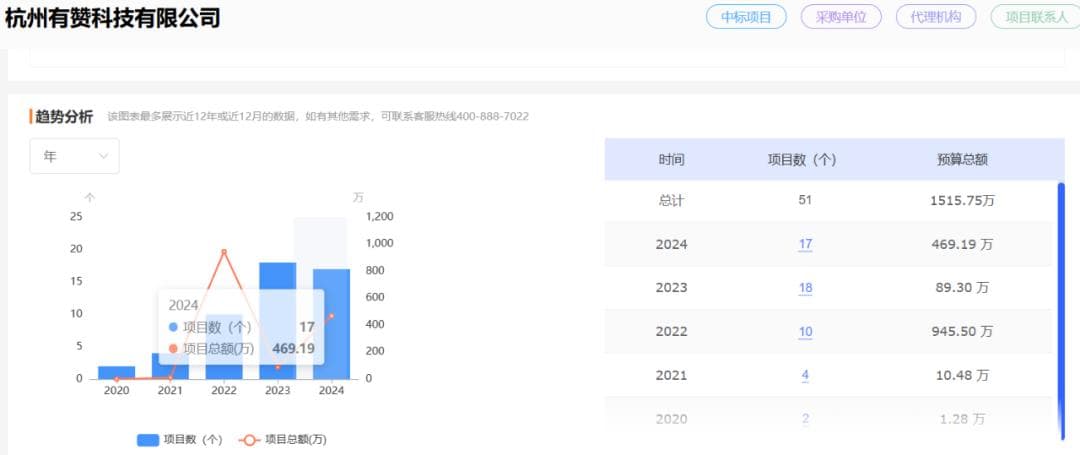
Task: Expand the 年 period dropdown
Action: [74, 156]
